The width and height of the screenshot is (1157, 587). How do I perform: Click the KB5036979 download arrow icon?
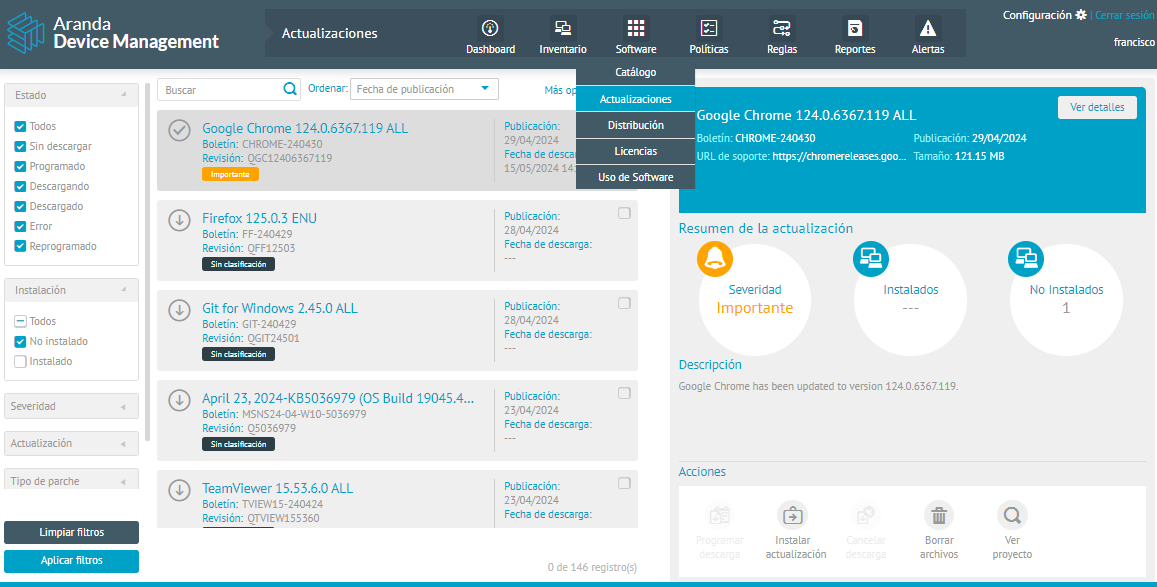179,400
